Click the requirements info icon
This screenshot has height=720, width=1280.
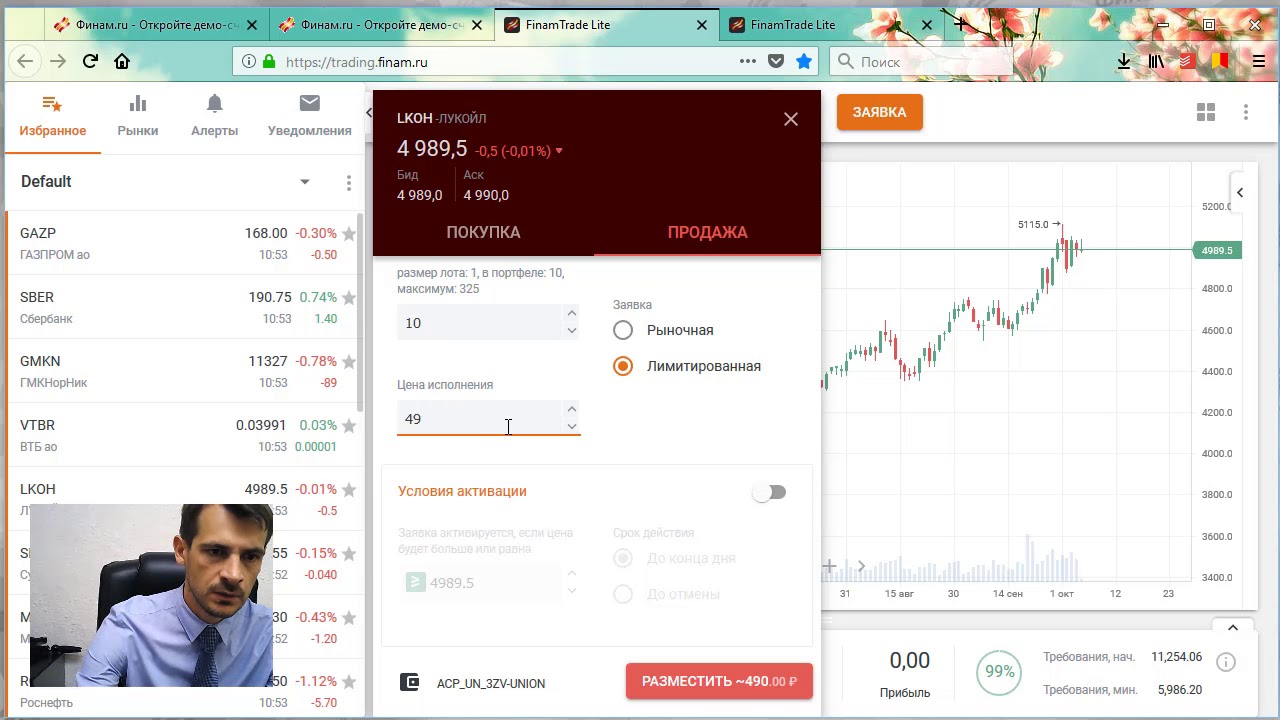1226,662
